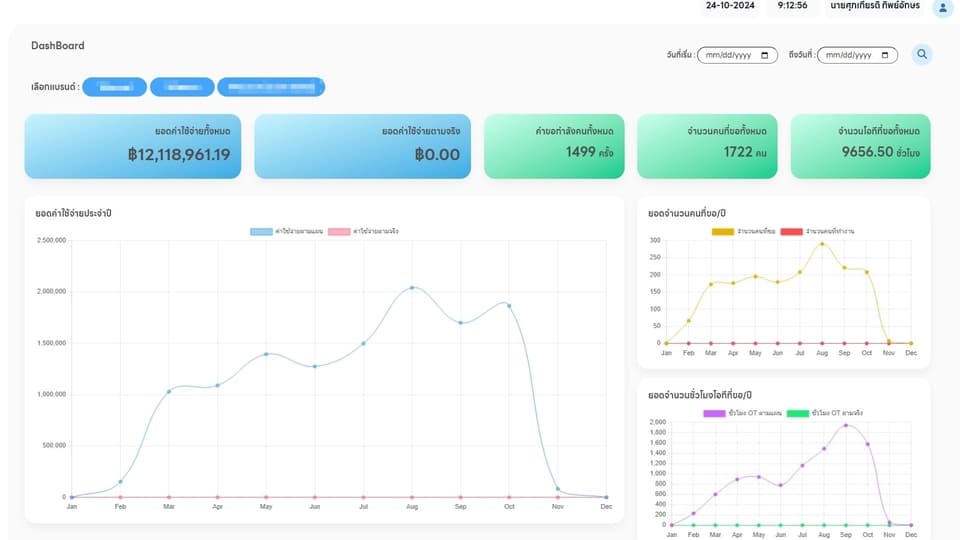
Task: Click the magnifier search button
Action: click(921, 54)
